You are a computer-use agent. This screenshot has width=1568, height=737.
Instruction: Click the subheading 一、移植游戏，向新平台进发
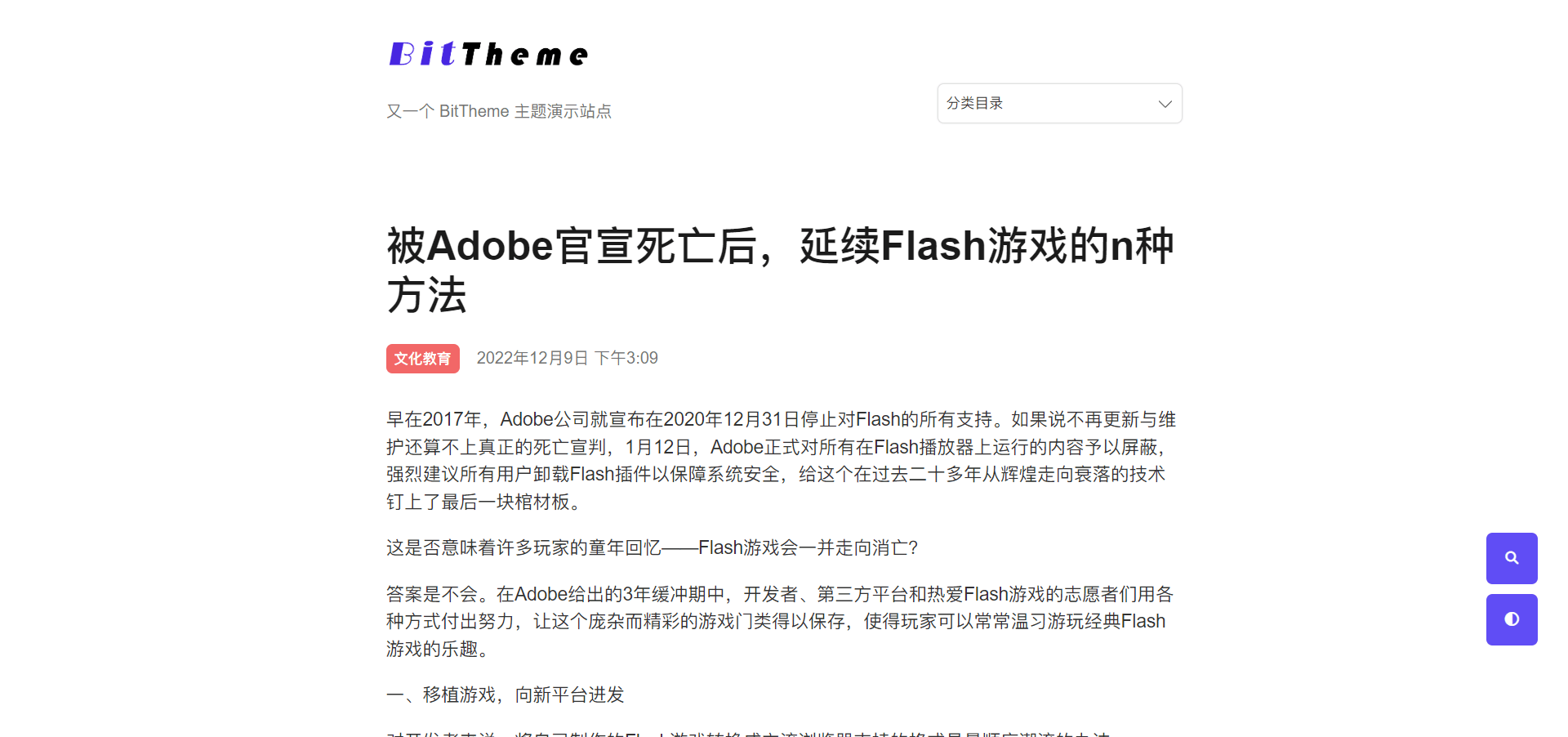(505, 695)
